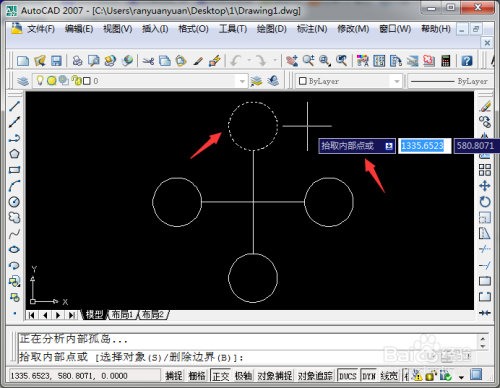Toggle 极轴 polar tracking in status bar
Screen dimensions: 500x388
click(243, 376)
